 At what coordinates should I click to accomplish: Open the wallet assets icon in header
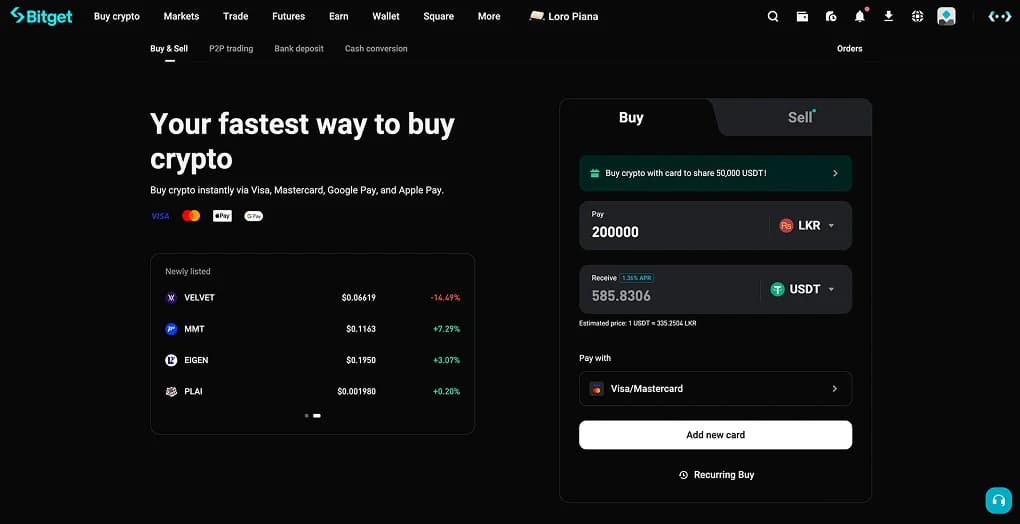(x=802, y=17)
